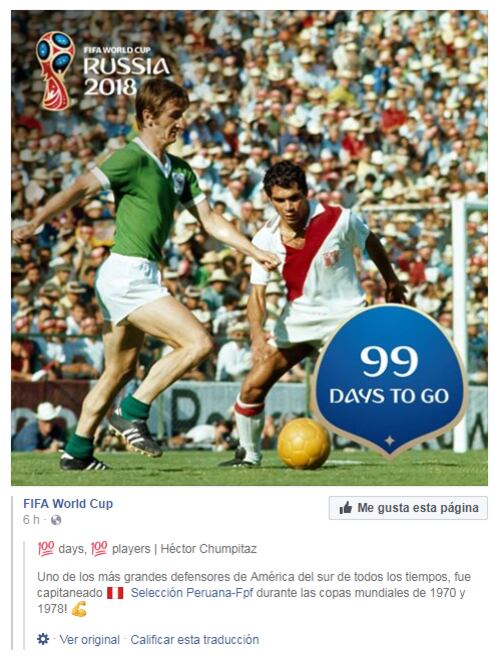495x658 pixels.
Task: Click the World Cup trophy emblem logo
Action: pyautogui.click(x=56, y=70)
